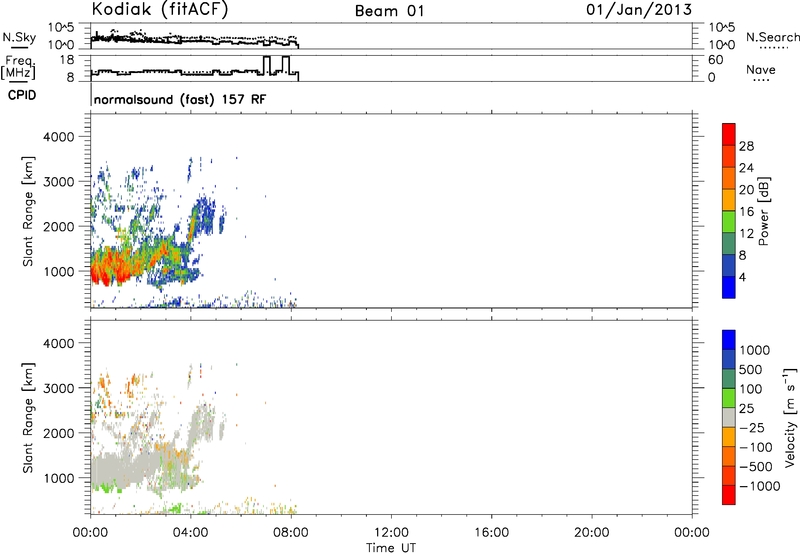Viewport: 800px width, 554px height.
Task: Select the Velocity colorbar segment between -25 and -100
Action: (729, 437)
